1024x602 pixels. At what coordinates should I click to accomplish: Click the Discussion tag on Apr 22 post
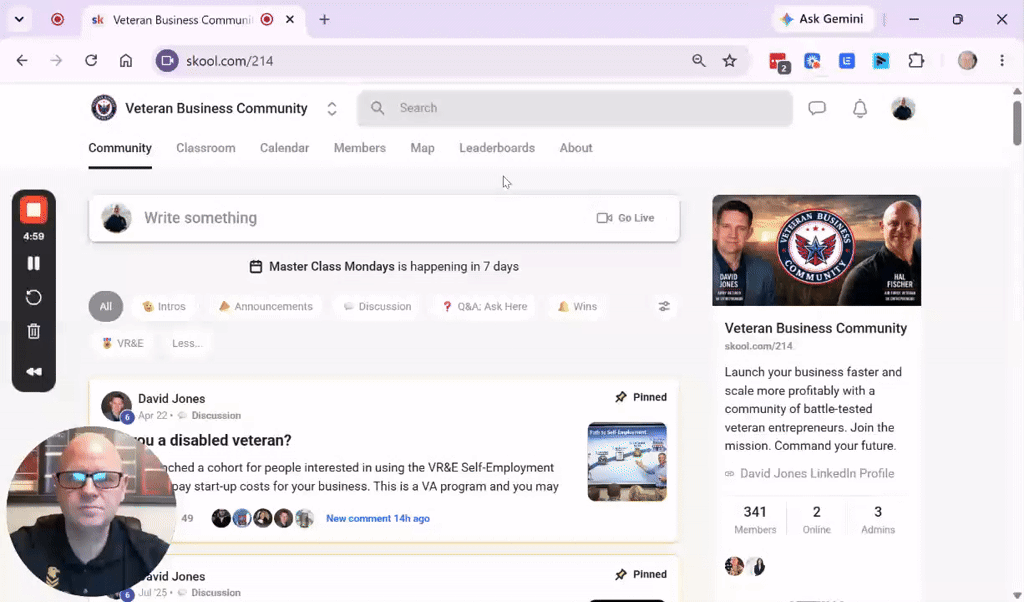tap(216, 415)
